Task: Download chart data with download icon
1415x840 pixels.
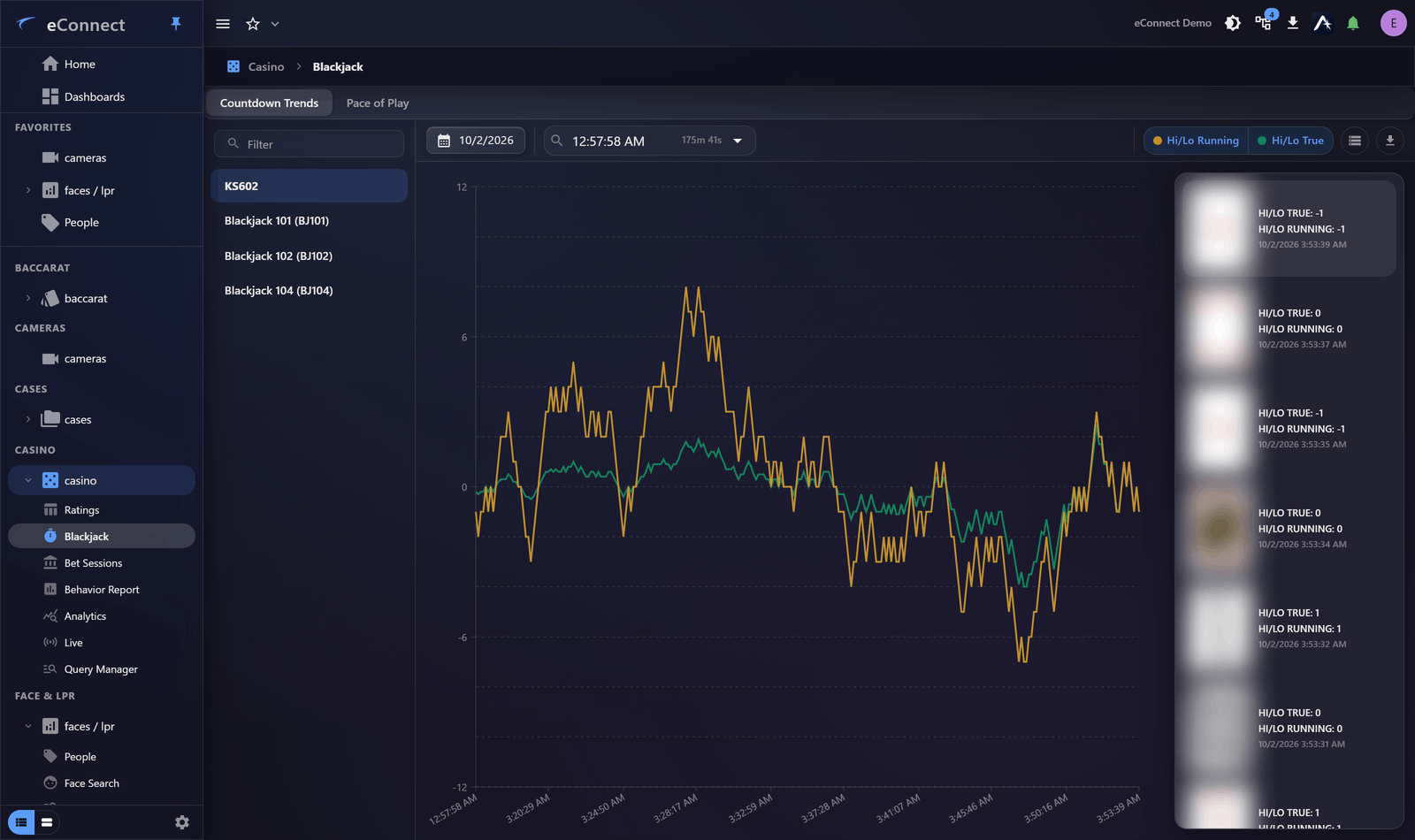Action: point(1390,141)
